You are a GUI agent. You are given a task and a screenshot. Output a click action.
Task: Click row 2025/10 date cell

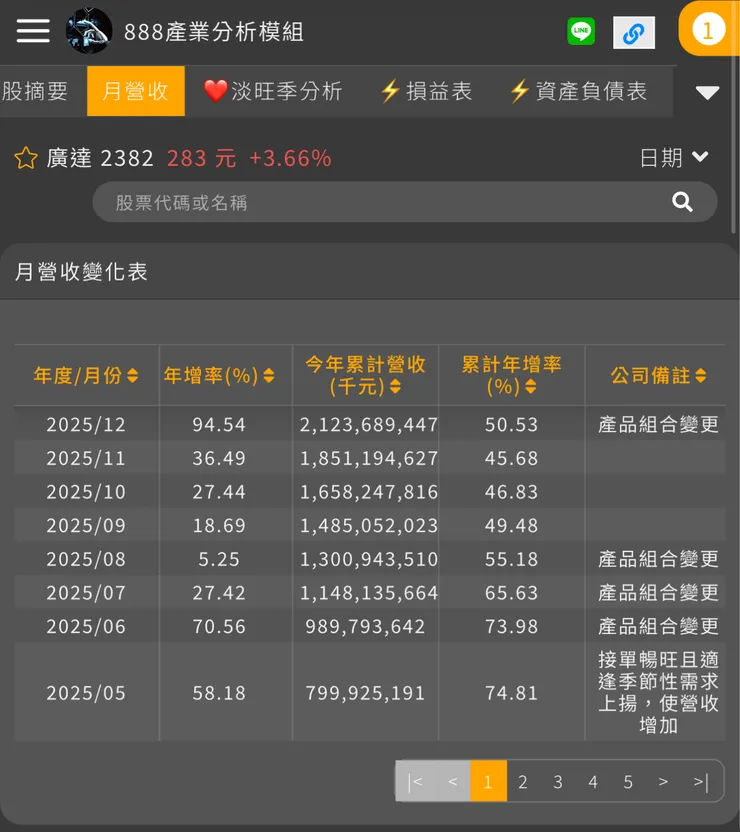point(86,492)
